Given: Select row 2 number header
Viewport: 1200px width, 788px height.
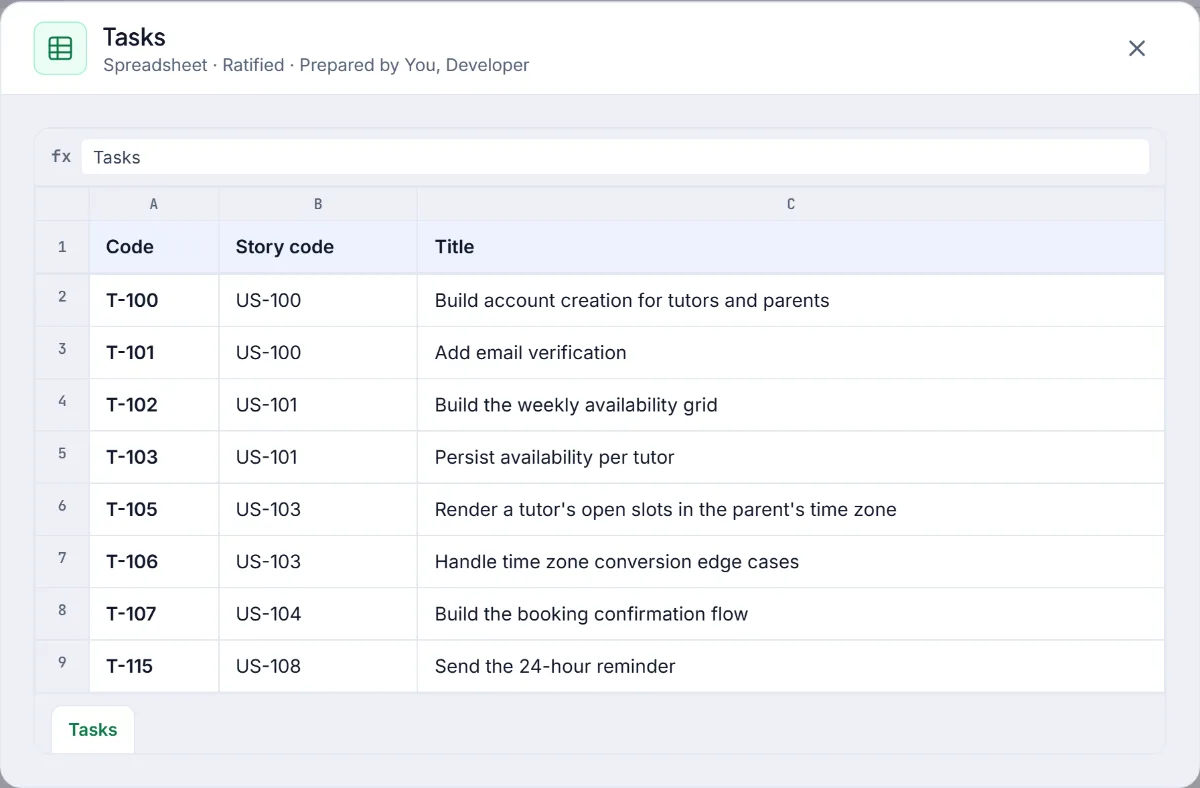Looking at the screenshot, I should point(62,300).
